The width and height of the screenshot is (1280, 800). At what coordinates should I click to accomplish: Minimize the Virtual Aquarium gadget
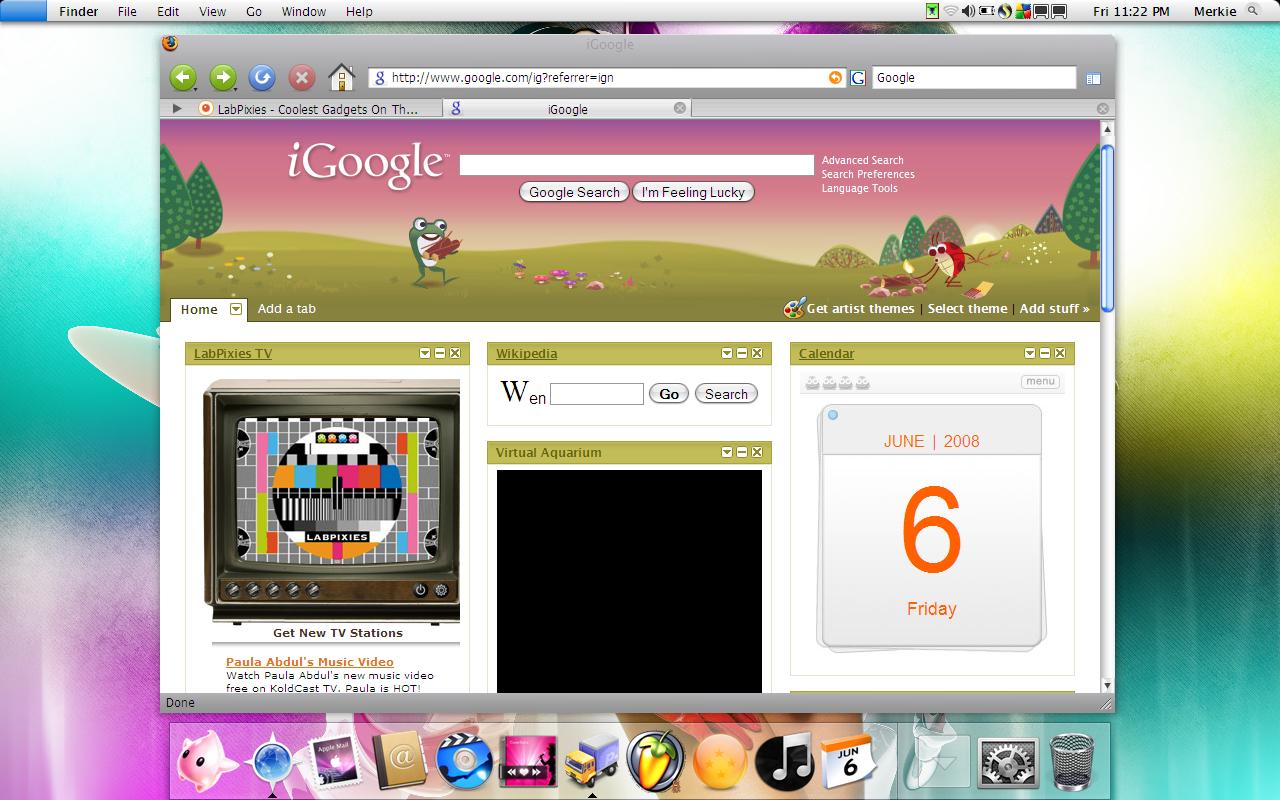(742, 452)
